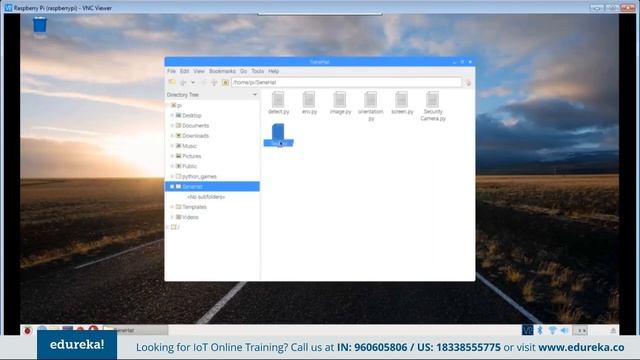This screenshot has height=360, width=640.
Task: Expand the Downloads folder in the tree
Action: point(172,136)
